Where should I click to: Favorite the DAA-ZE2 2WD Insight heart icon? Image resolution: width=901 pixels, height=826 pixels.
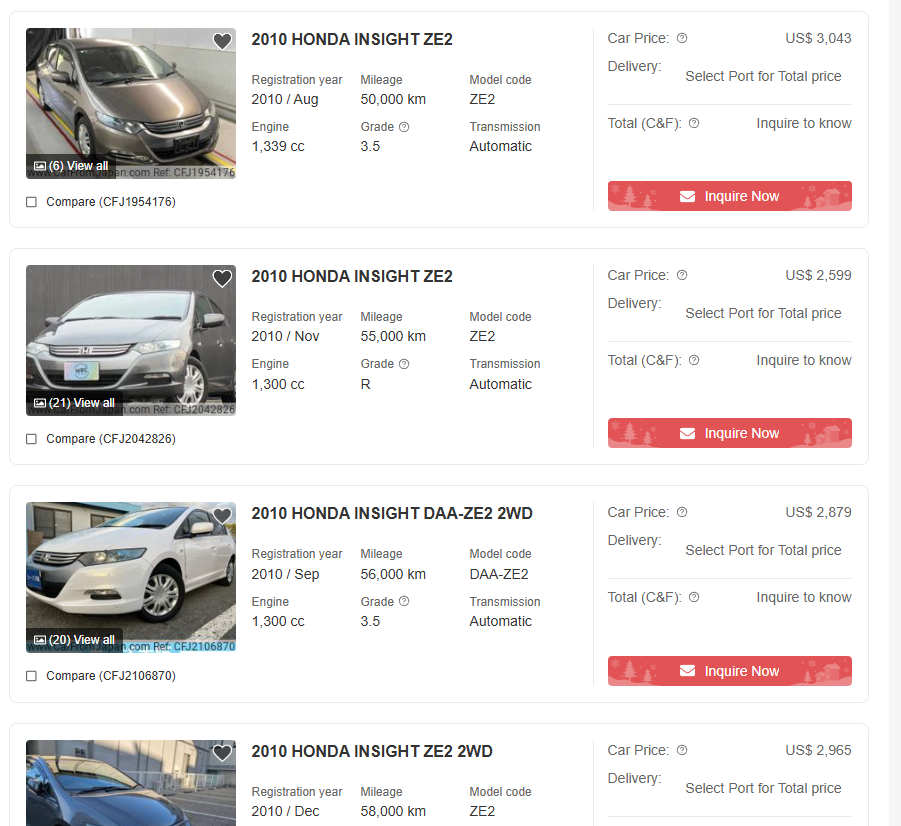pyautogui.click(x=222, y=516)
